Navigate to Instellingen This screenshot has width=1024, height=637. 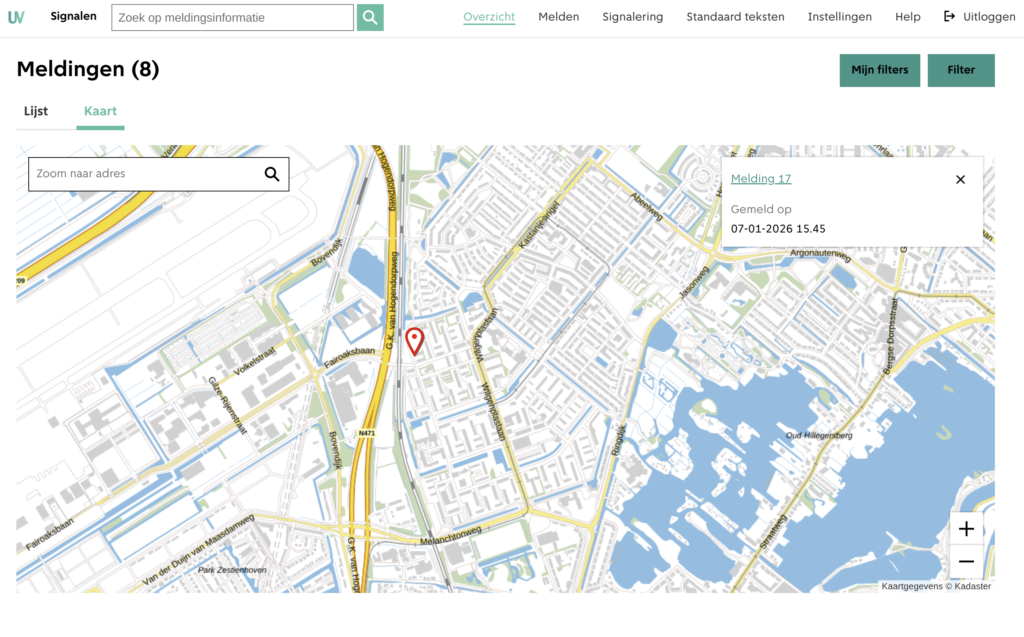tap(839, 17)
